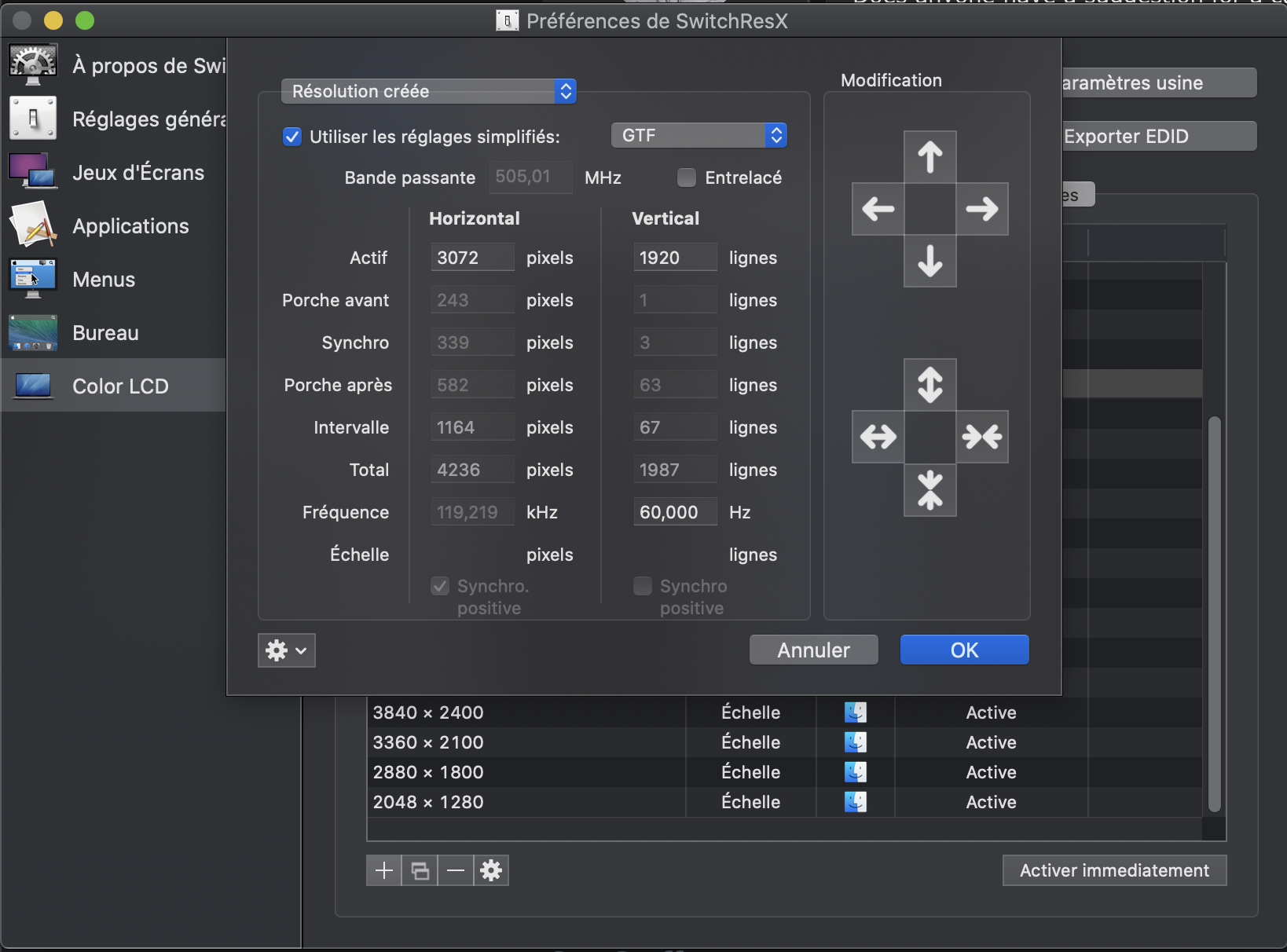Open the Résolution créée dropdown
The image size is (1287, 952).
click(x=429, y=91)
